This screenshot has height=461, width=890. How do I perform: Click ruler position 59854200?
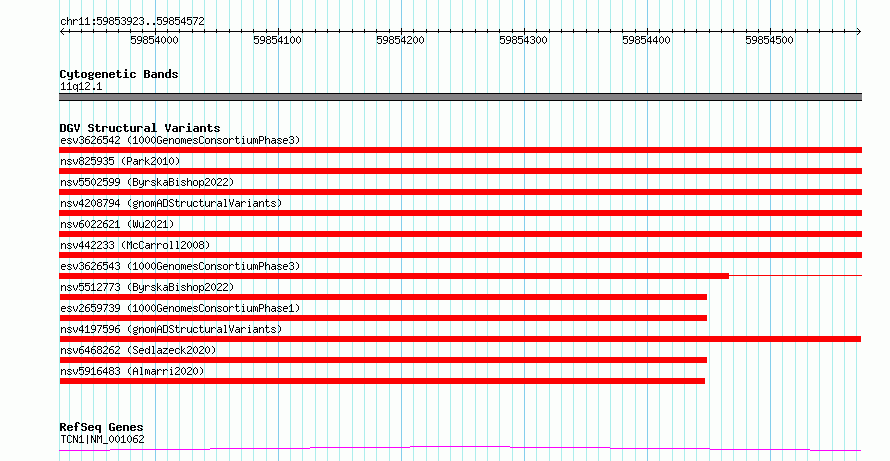[x=401, y=40]
